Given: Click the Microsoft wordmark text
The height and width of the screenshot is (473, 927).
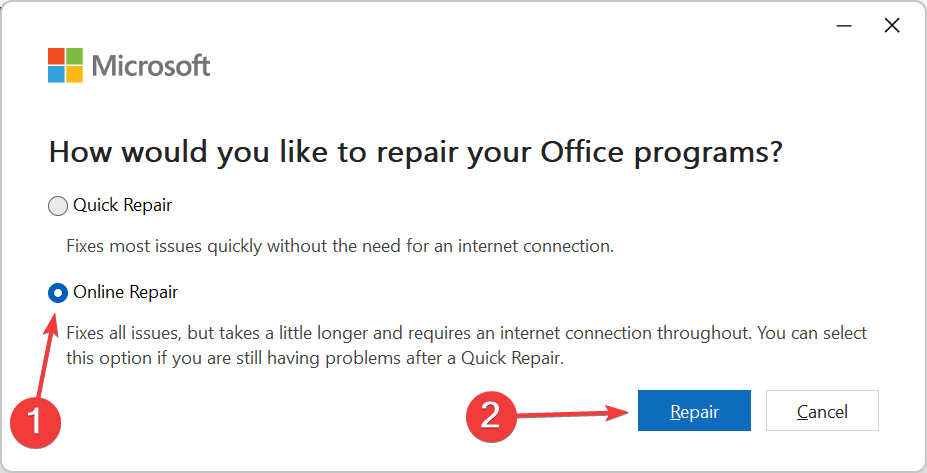Looking at the screenshot, I should [151, 66].
